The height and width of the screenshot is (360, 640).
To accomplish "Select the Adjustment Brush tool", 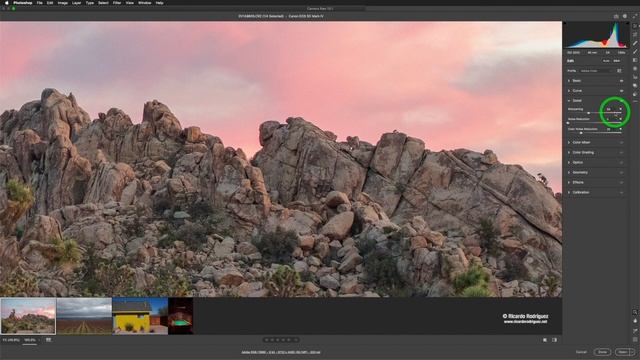I will [635, 51].
